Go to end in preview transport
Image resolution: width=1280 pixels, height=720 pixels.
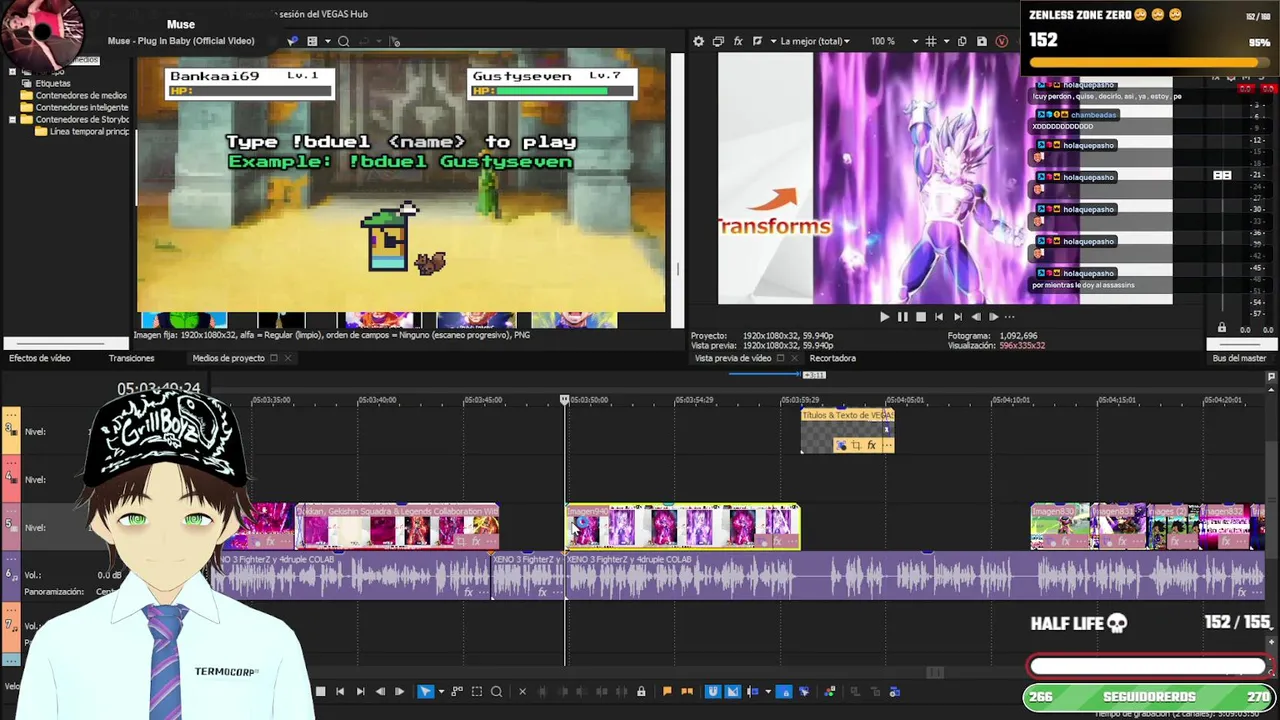pos(957,317)
